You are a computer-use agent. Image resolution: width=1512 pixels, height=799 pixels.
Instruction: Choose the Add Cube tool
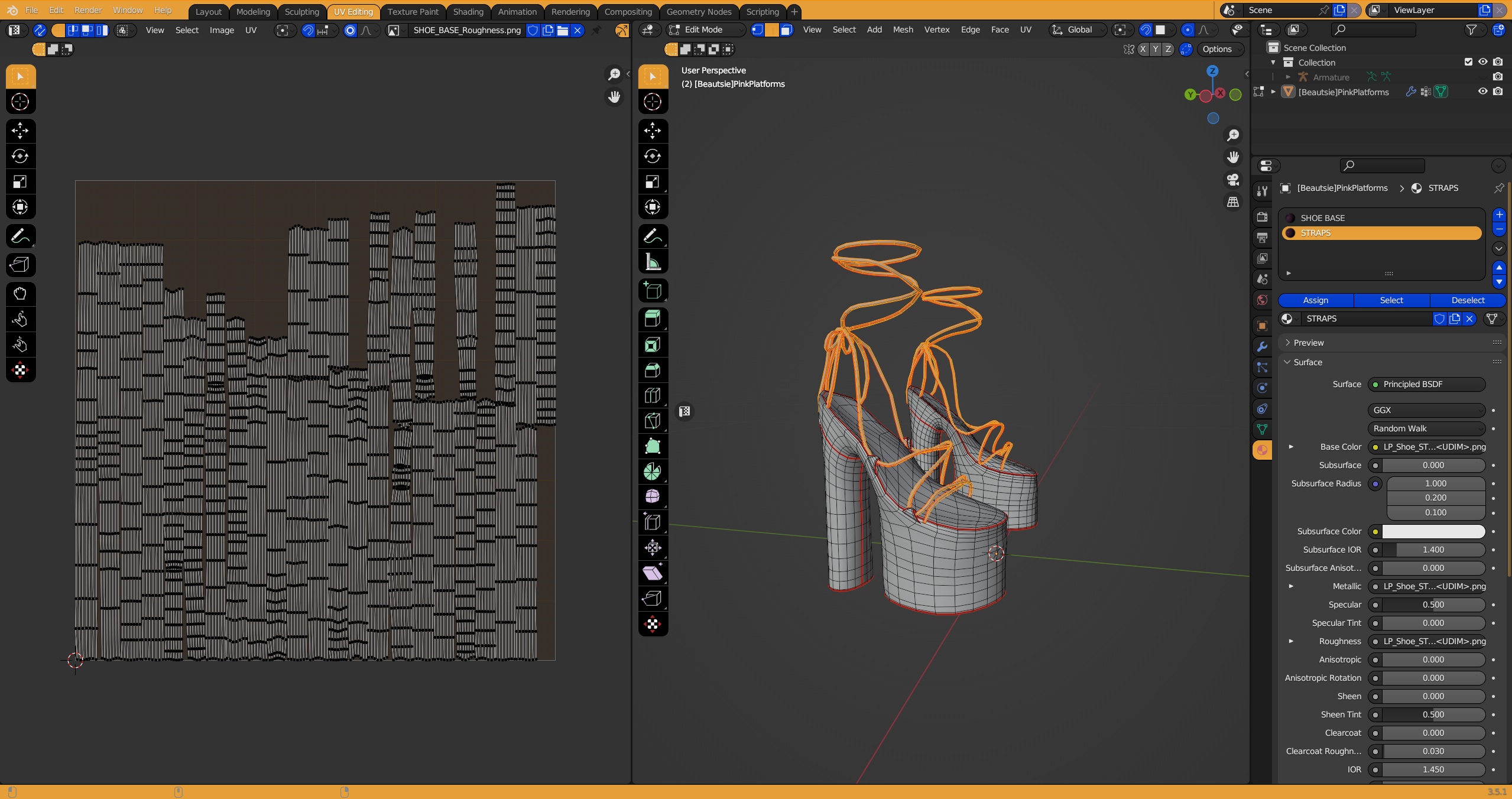coord(653,291)
